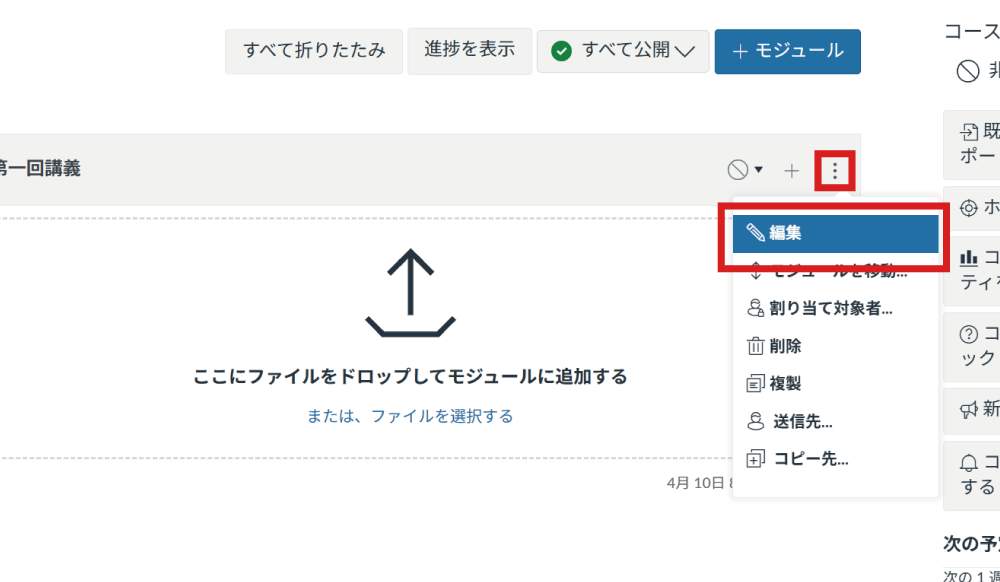
Task: Click the megaphone announcement icon
Action: click(968, 409)
